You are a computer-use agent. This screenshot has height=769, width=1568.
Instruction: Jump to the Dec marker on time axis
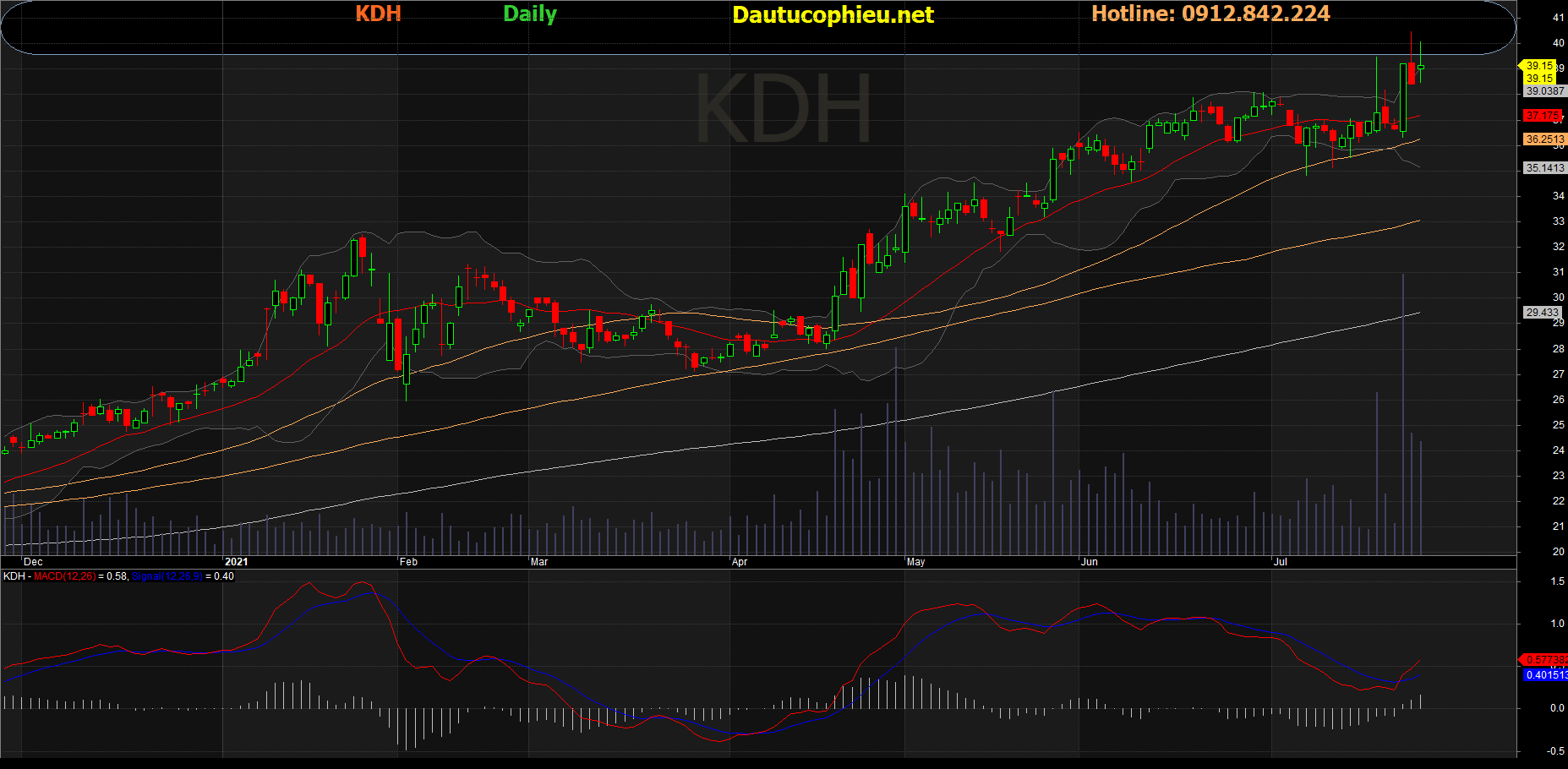coord(33,562)
